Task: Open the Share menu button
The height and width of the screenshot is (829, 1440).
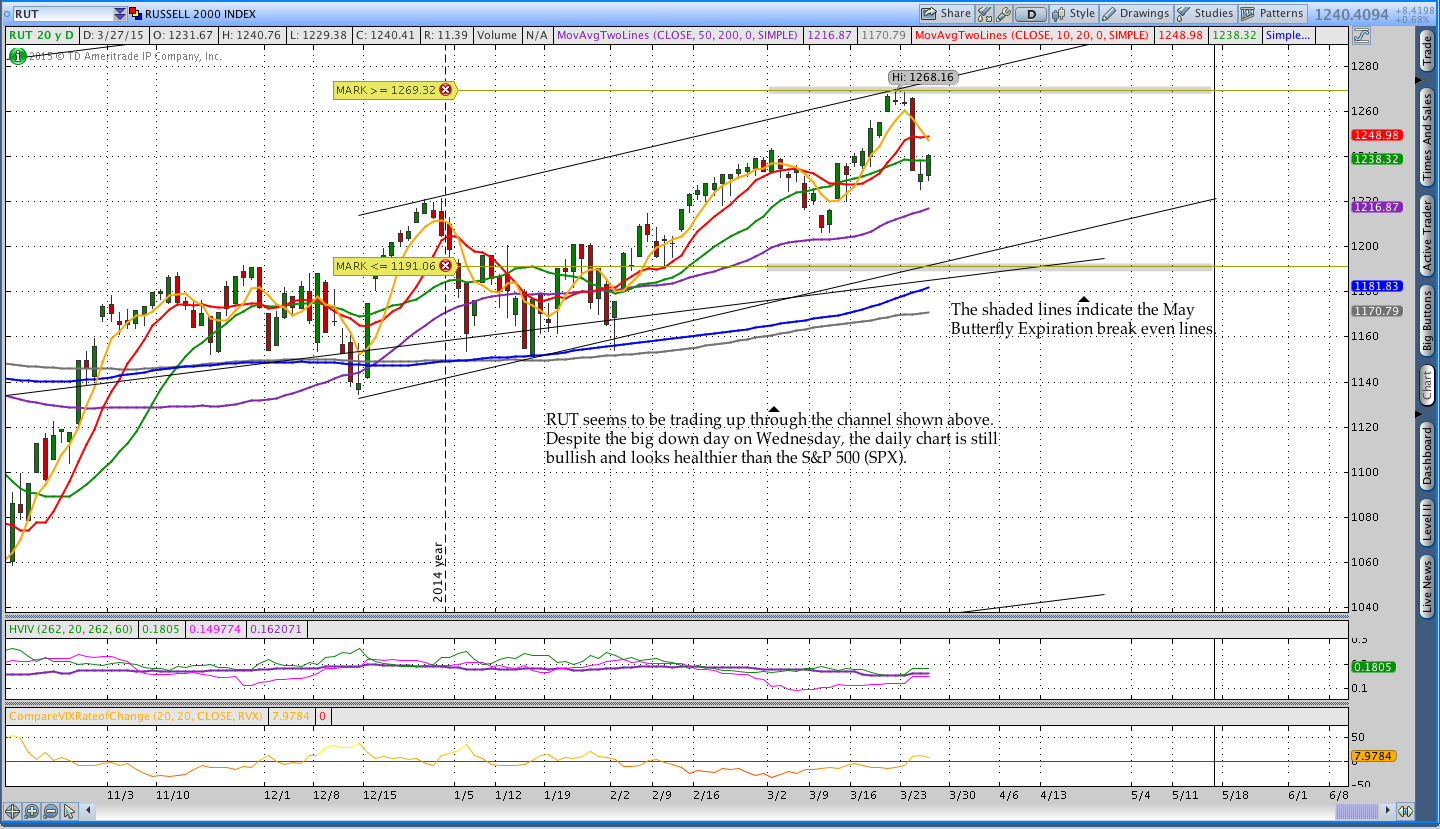Action: pos(947,13)
